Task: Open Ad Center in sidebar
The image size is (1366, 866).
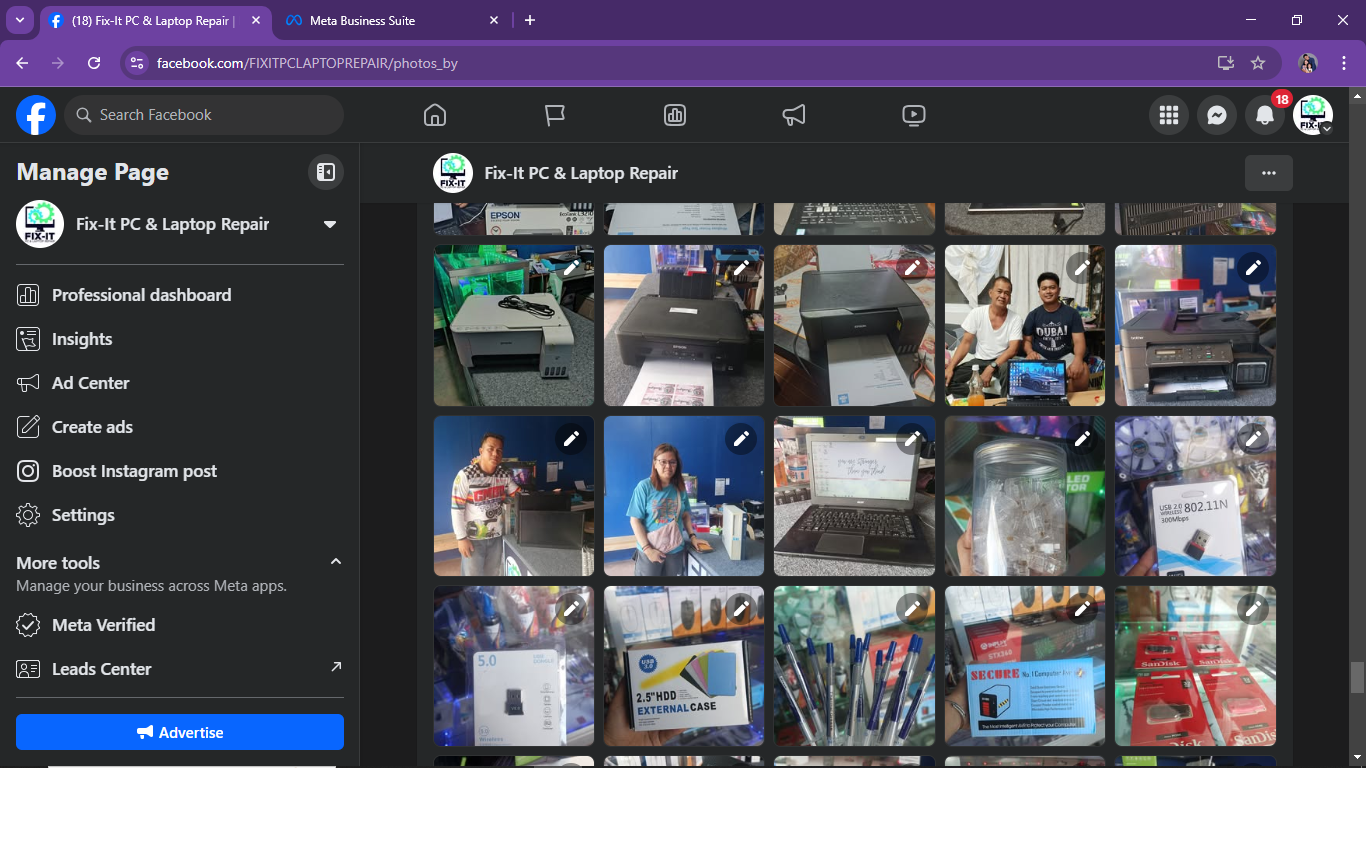Action: (x=180, y=383)
